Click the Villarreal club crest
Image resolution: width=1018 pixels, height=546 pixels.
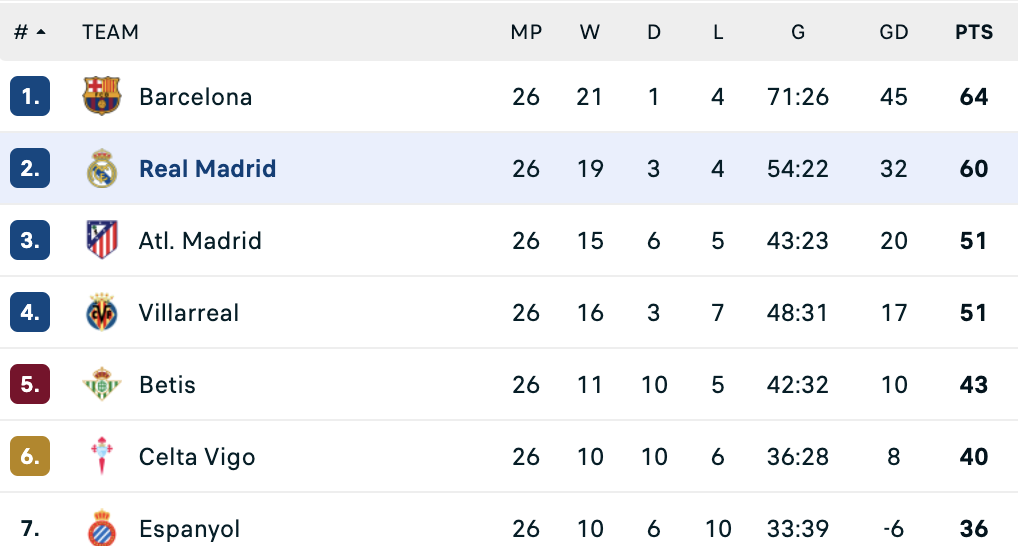(x=102, y=312)
